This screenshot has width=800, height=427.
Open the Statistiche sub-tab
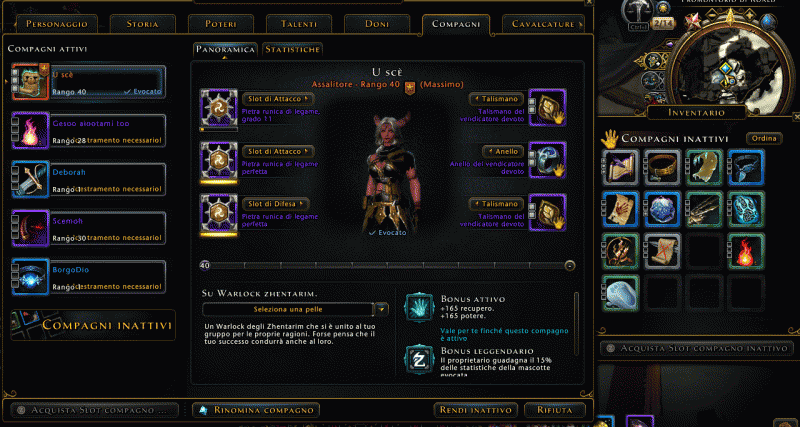coord(292,49)
